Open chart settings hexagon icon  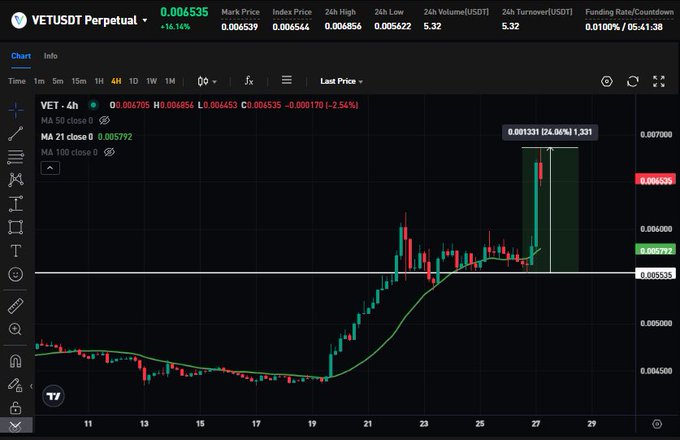pyautogui.click(x=607, y=81)
